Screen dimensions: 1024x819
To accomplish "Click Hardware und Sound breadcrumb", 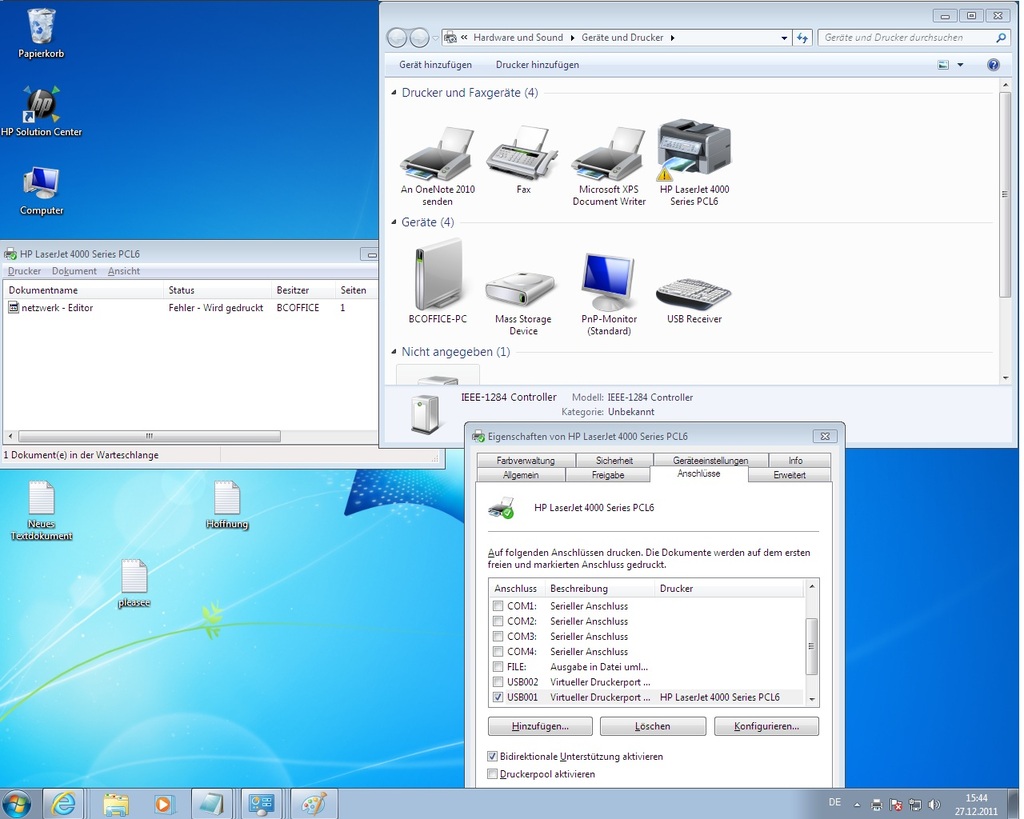I will [518, 38].
